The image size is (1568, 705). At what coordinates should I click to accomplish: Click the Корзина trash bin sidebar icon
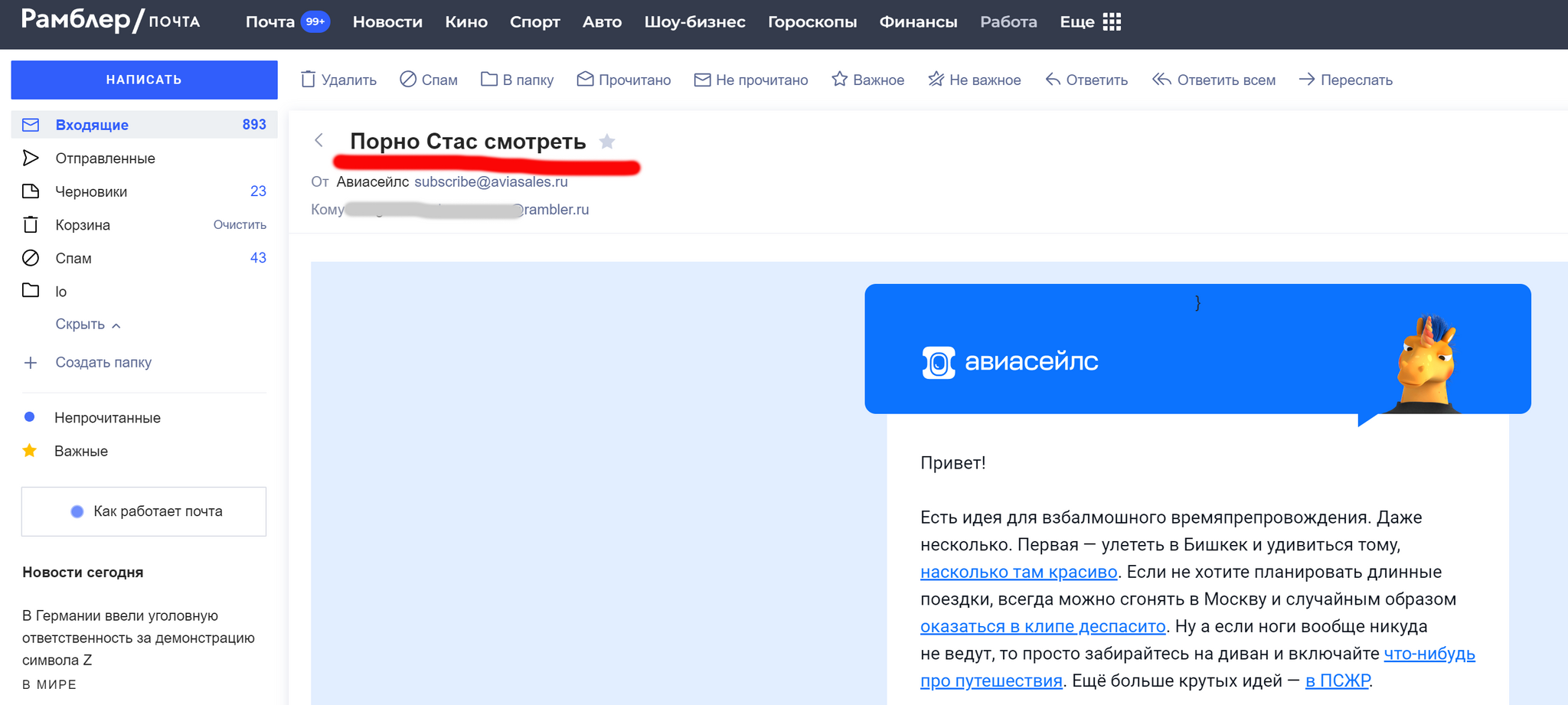31,224
